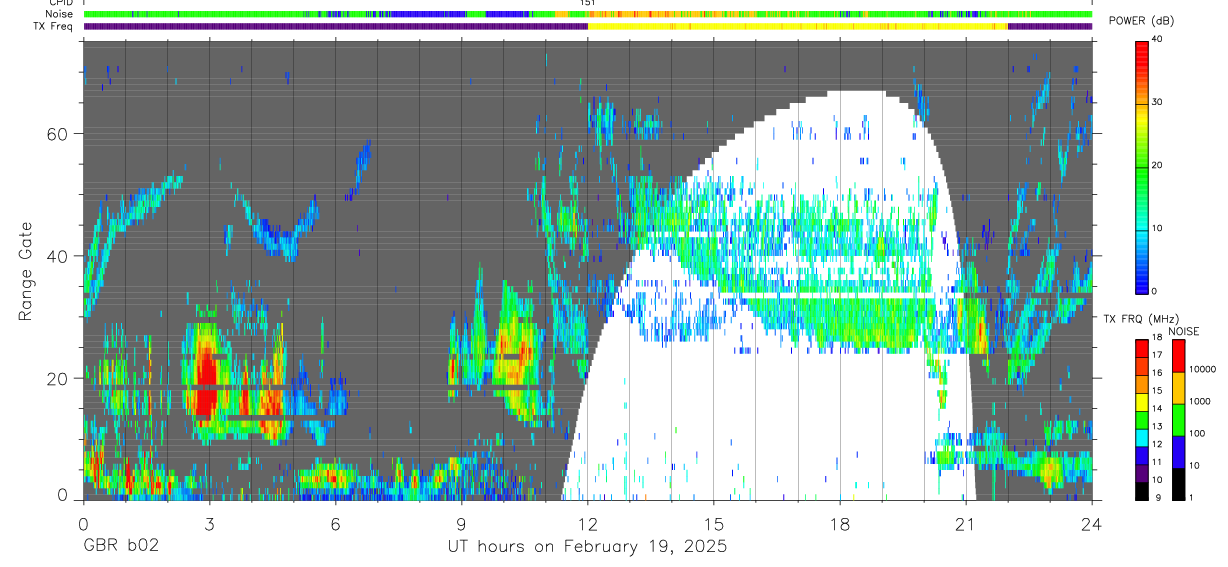Click x-axis tick label '18'
This screenshot has height=567, width=1228.
click(840, 523)
